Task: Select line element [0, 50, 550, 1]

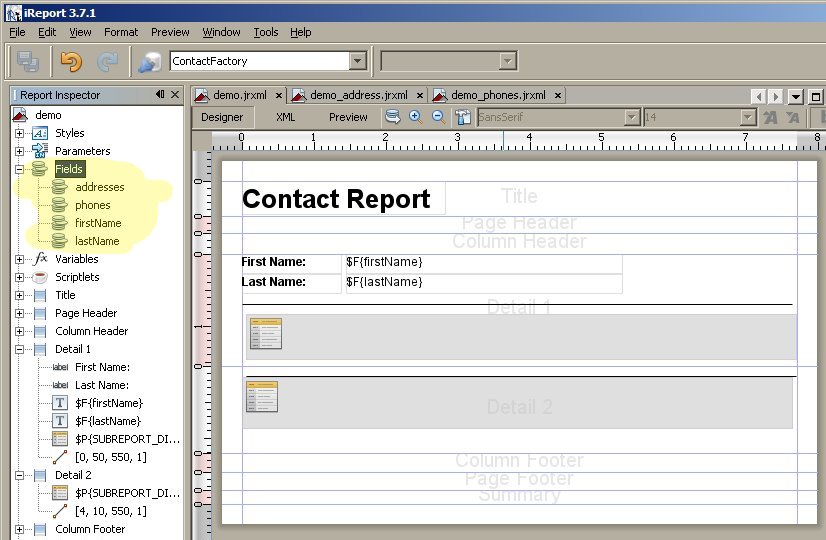Action: (111, 457)
